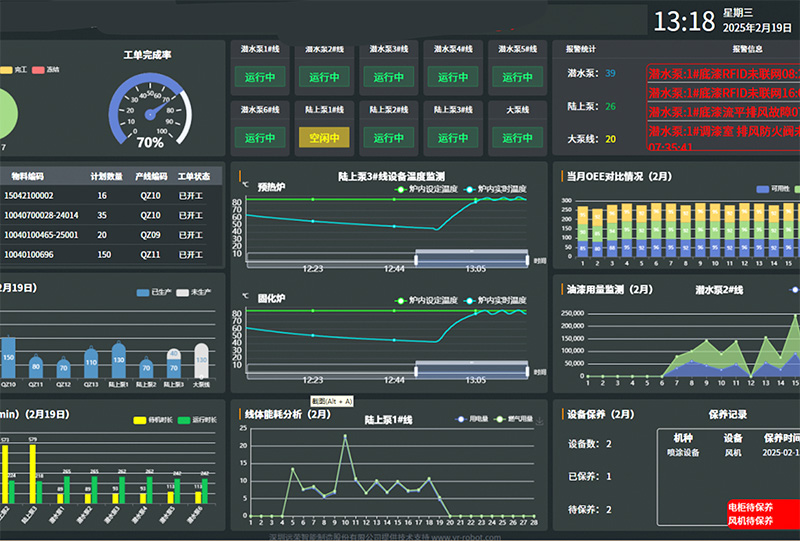Toggle 用电量 legend in energy chart
This screenshot has width=800, height=541.
pos(471,419)
